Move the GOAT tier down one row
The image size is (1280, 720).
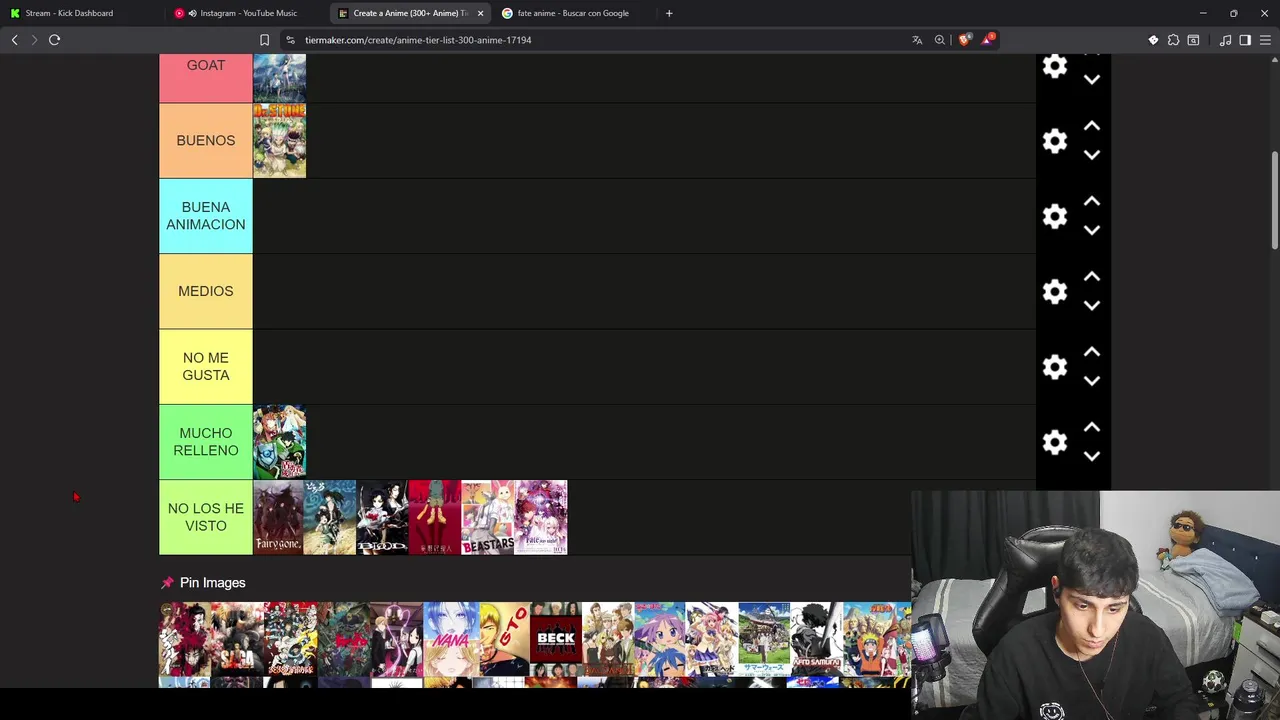click(1092, 80)
